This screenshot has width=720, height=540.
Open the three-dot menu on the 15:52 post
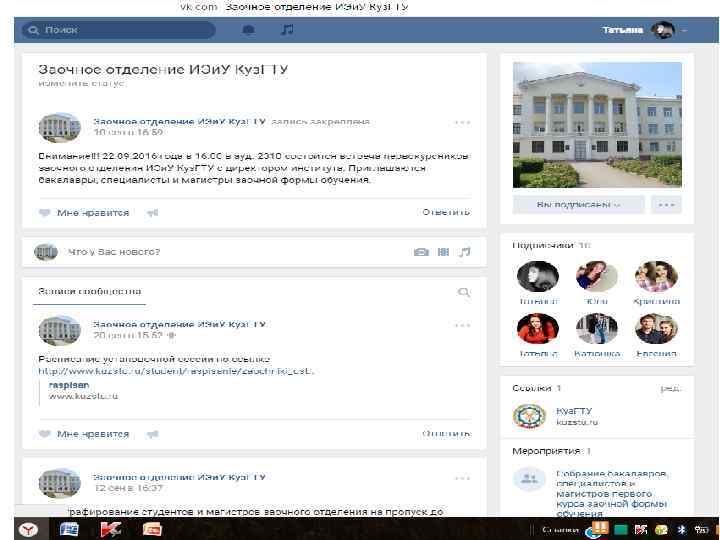pos(462,325)
